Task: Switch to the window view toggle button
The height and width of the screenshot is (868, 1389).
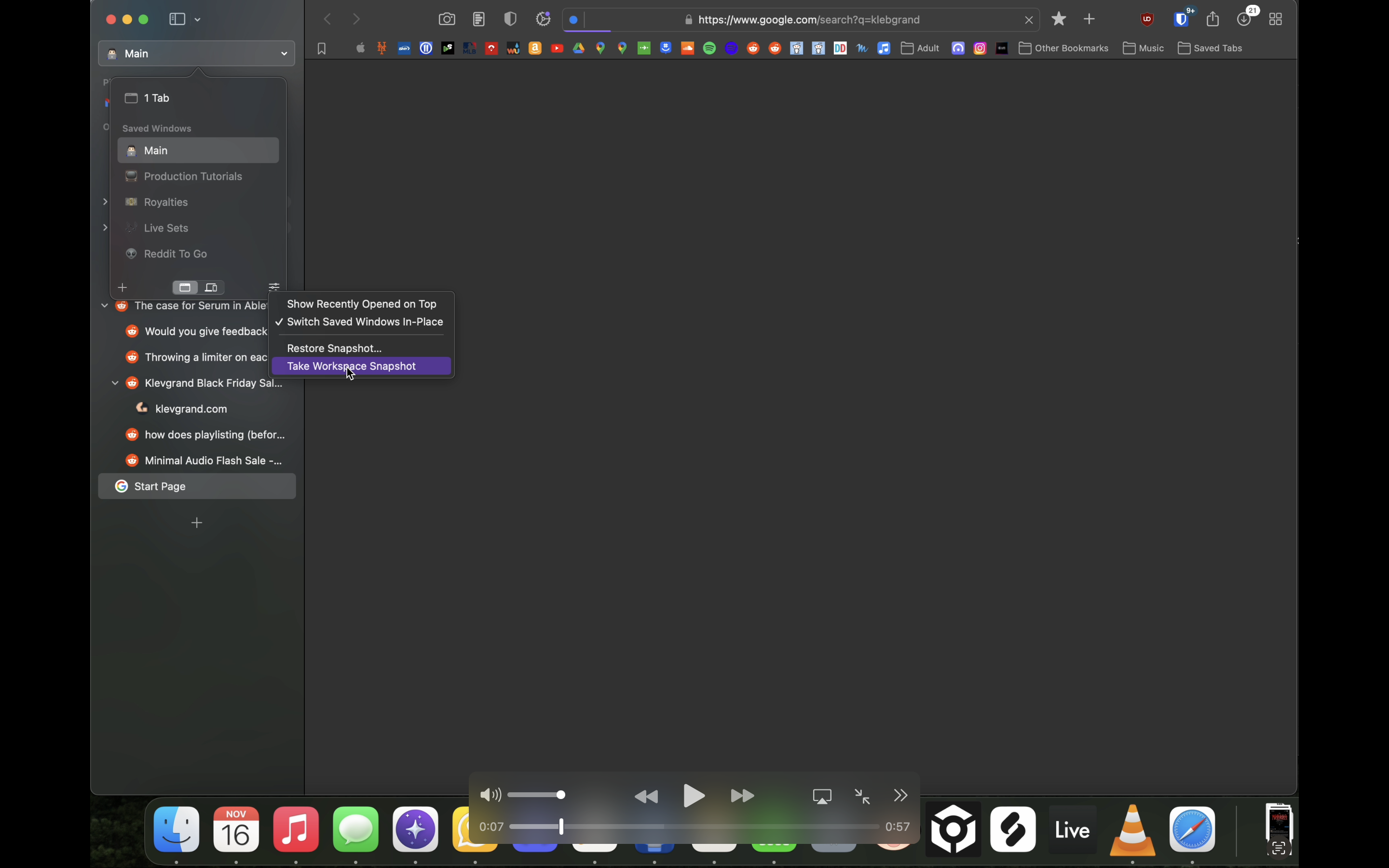Action: pos(185,287)
